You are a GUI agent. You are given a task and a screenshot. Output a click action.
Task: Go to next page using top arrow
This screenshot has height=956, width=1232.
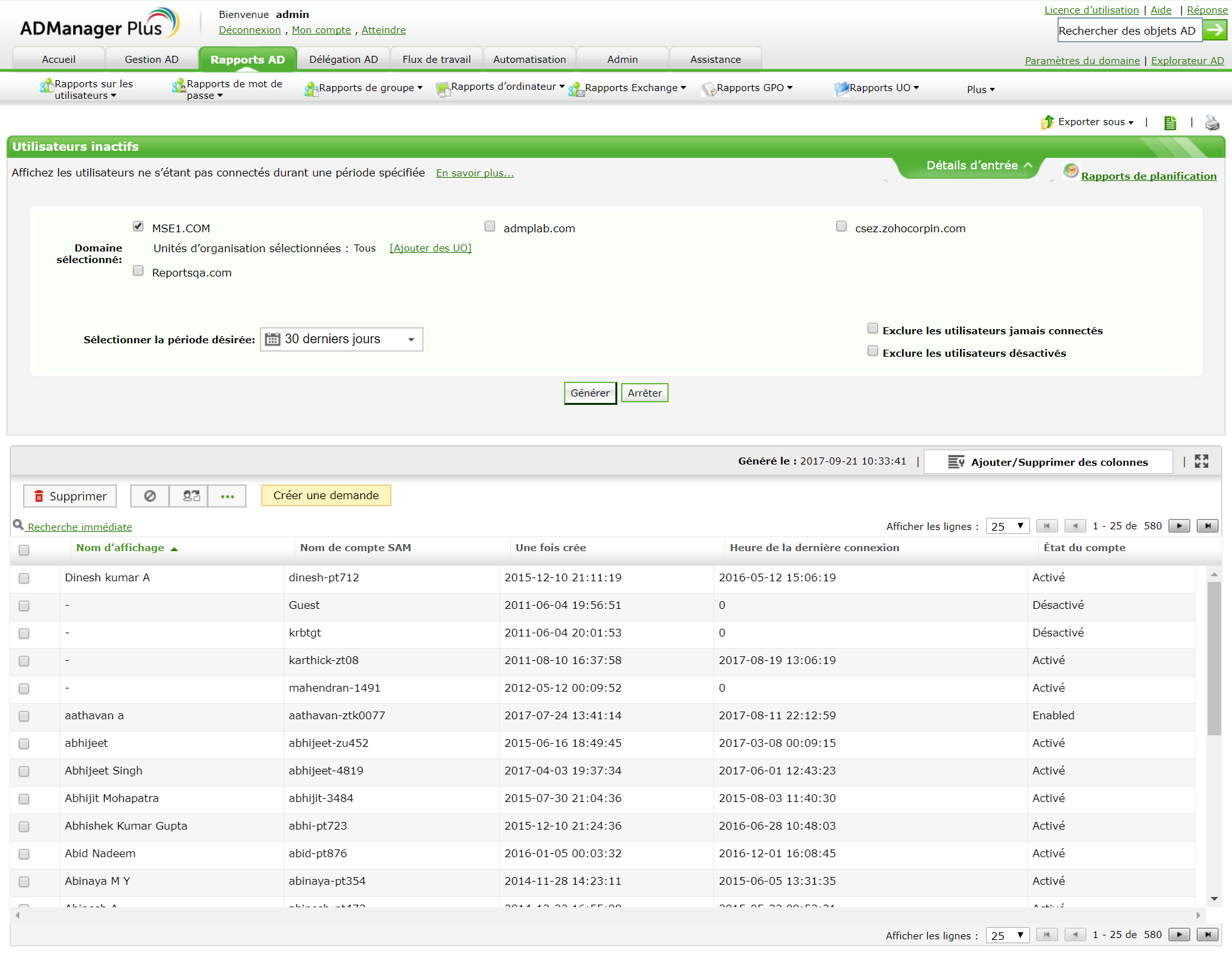point(1179,526)
